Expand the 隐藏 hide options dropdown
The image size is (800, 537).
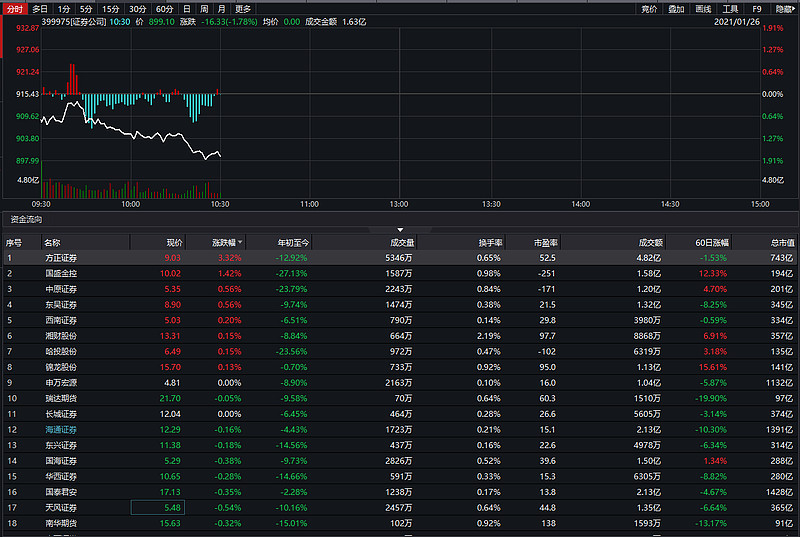(786, 8)
